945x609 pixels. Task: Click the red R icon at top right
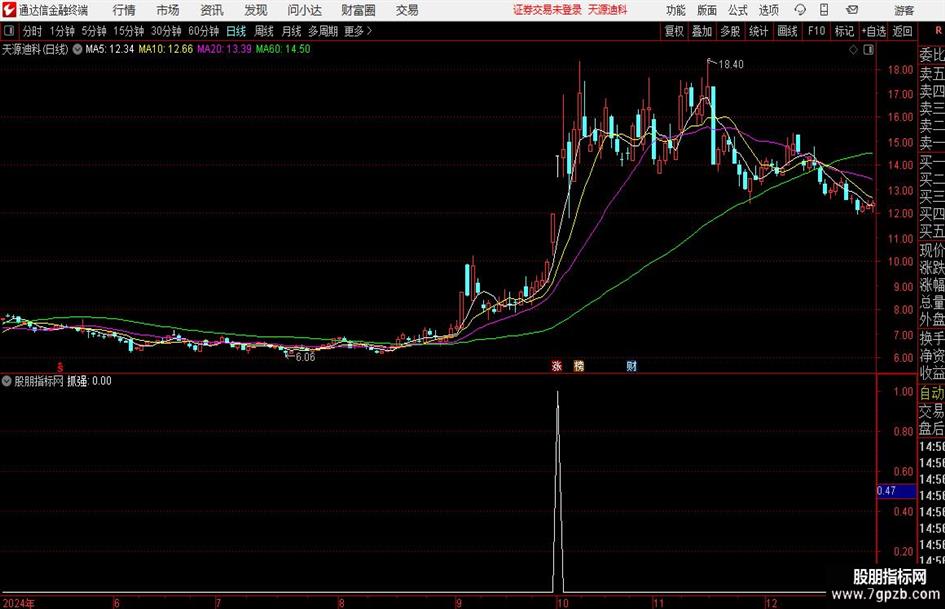click(938, 31)
